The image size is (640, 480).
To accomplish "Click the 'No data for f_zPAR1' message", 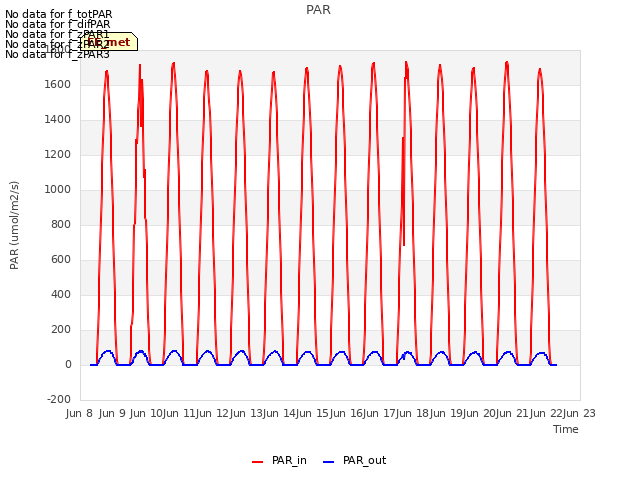I will [57, 34].
